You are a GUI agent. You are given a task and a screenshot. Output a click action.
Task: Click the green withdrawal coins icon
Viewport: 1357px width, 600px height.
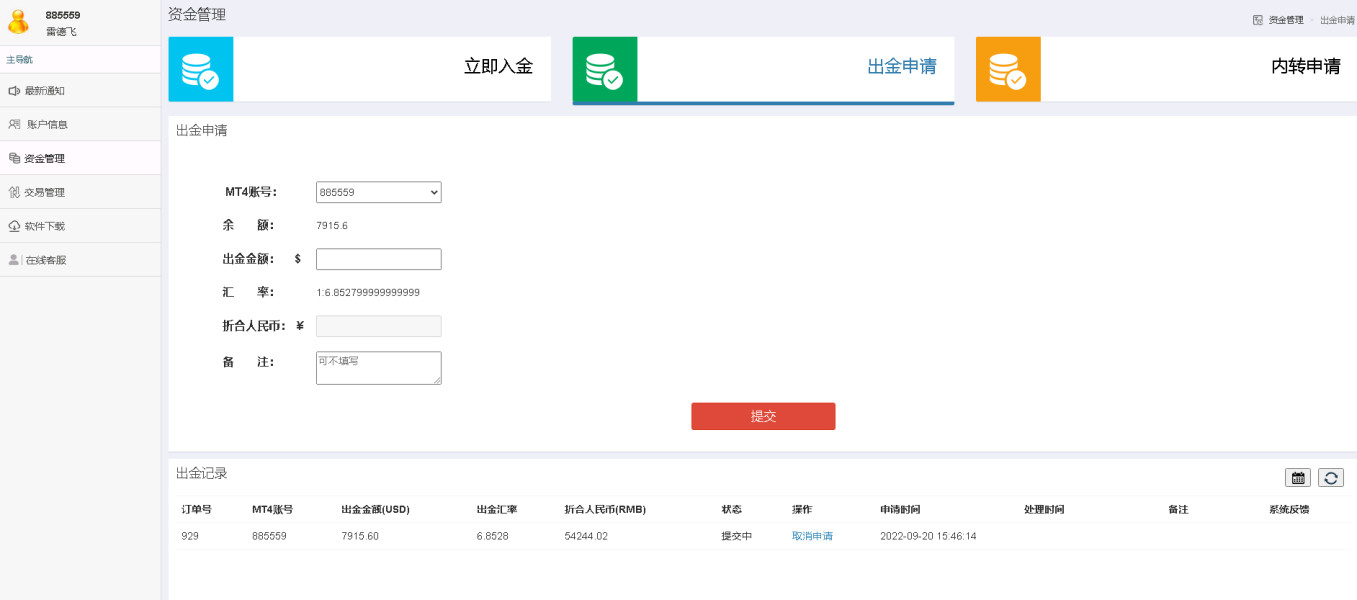click(x=604, y=70)
